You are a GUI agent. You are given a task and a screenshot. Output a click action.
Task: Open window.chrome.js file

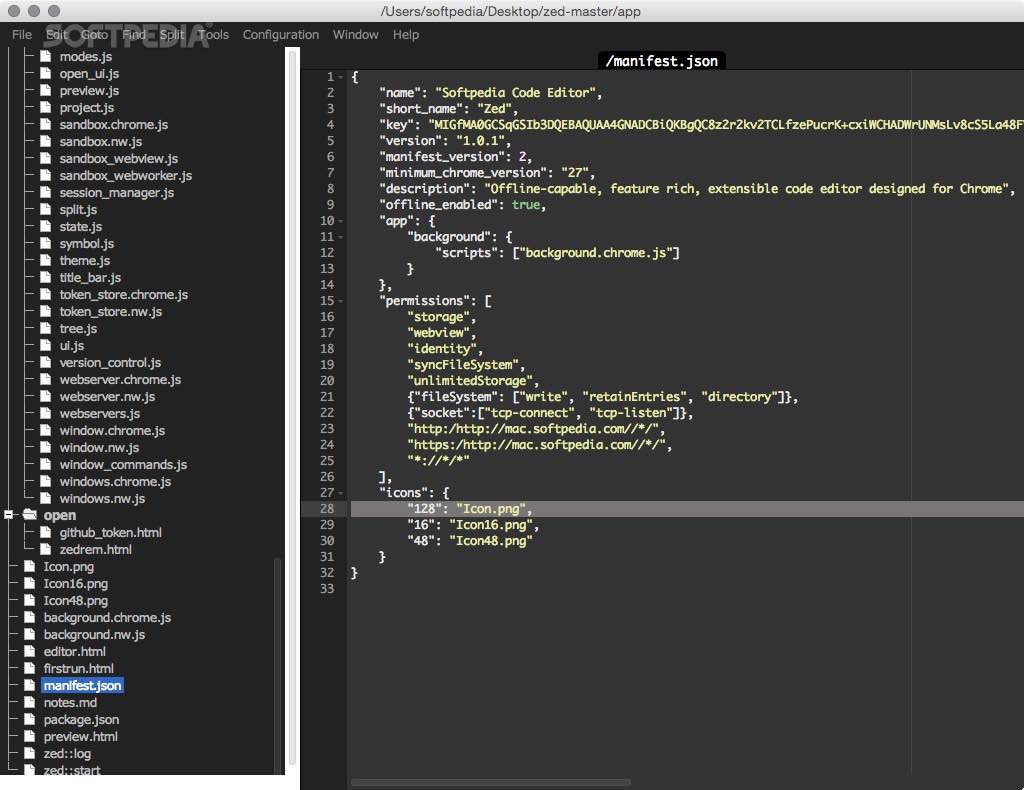click(x=112, y=430)
